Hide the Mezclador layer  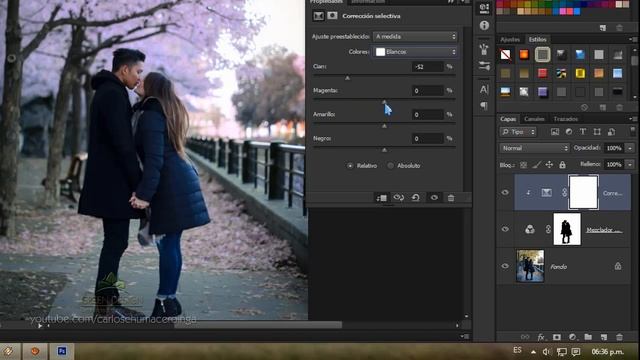[505, 229]
